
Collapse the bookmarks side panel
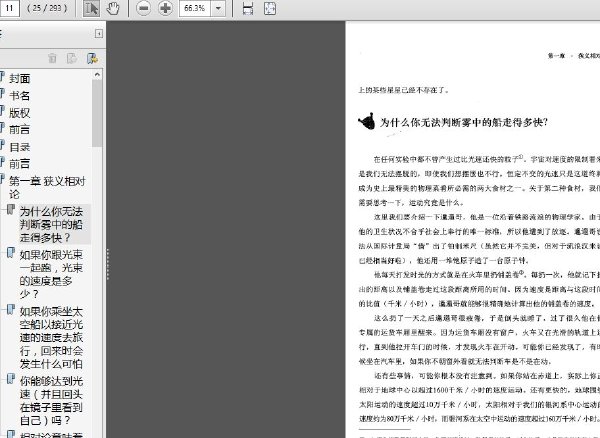[x=98, y=34]
